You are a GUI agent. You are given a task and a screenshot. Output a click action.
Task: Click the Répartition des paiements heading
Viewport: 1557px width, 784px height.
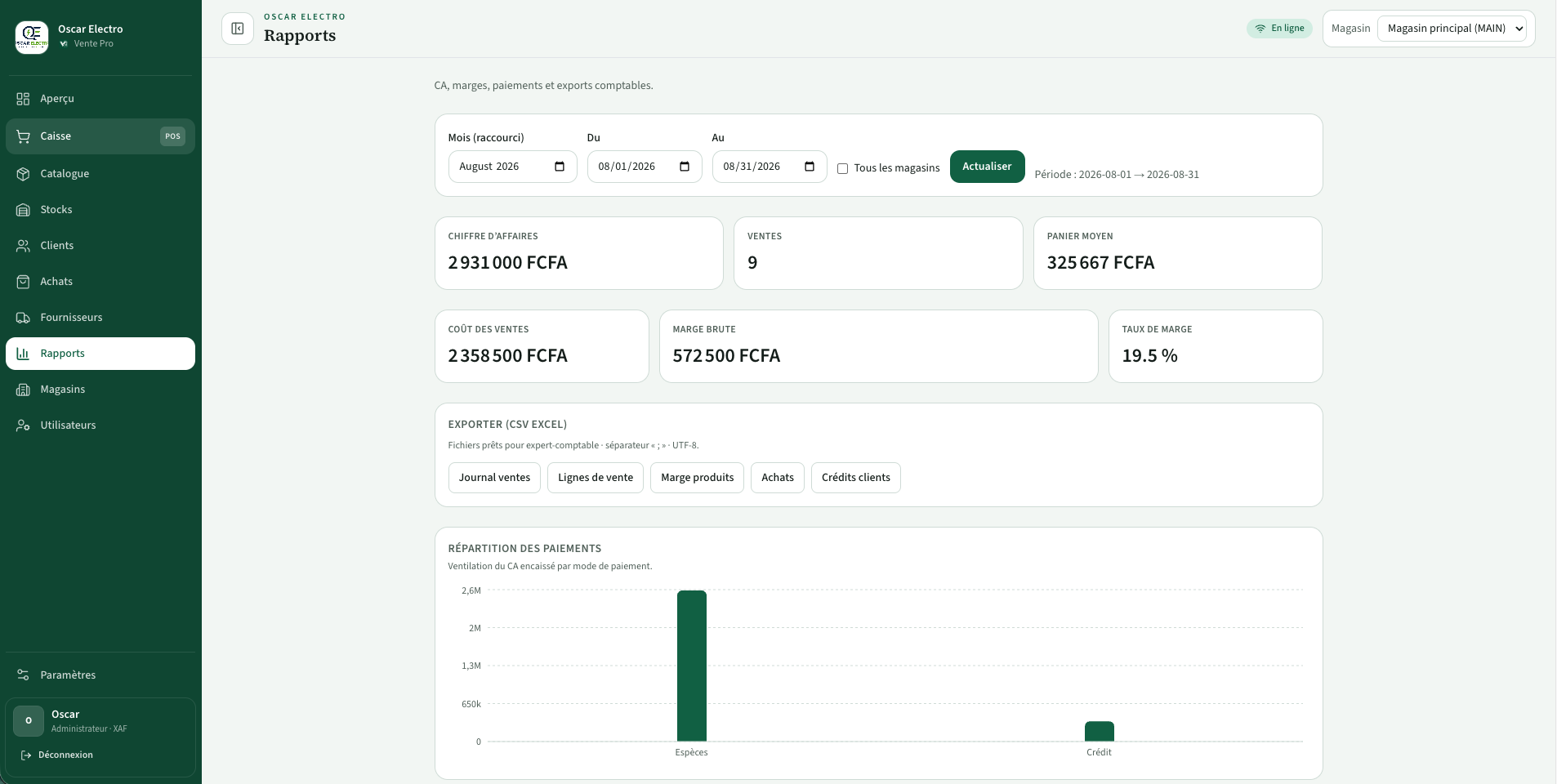pyautogui.click(x=524, y=549)
